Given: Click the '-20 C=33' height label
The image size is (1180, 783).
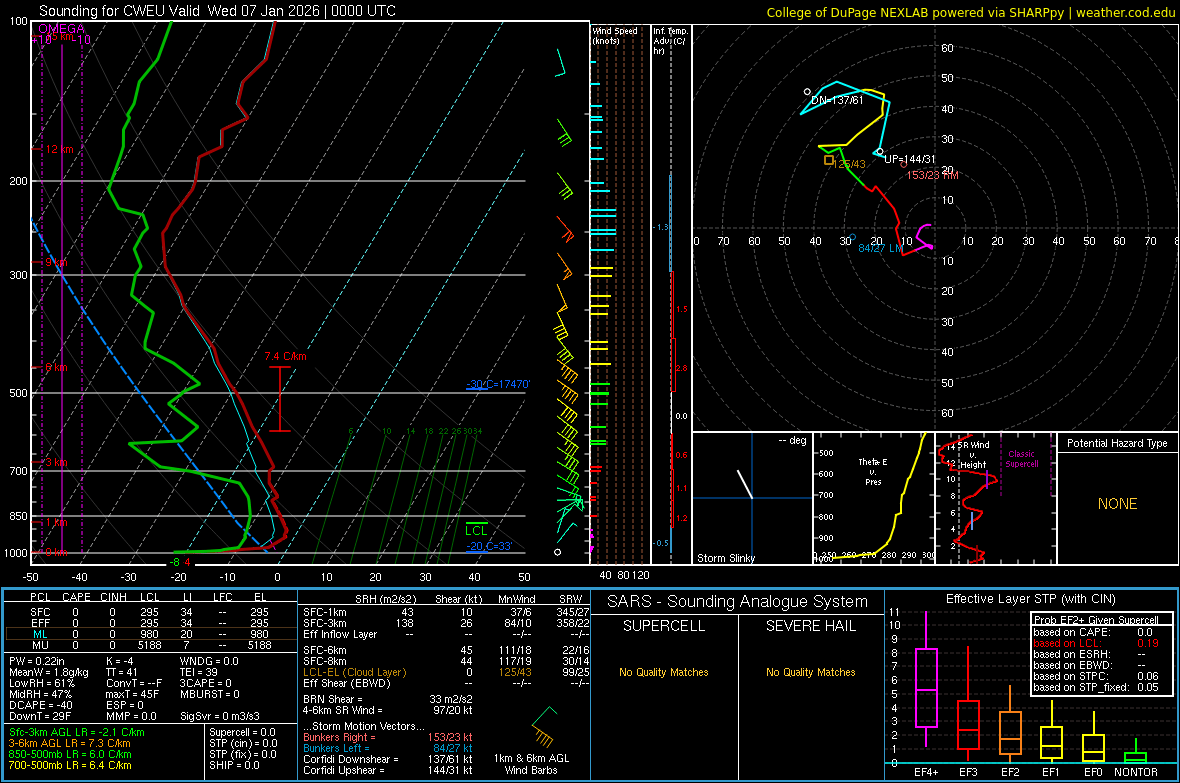Looking at the screenshot, I should (489, 546).
